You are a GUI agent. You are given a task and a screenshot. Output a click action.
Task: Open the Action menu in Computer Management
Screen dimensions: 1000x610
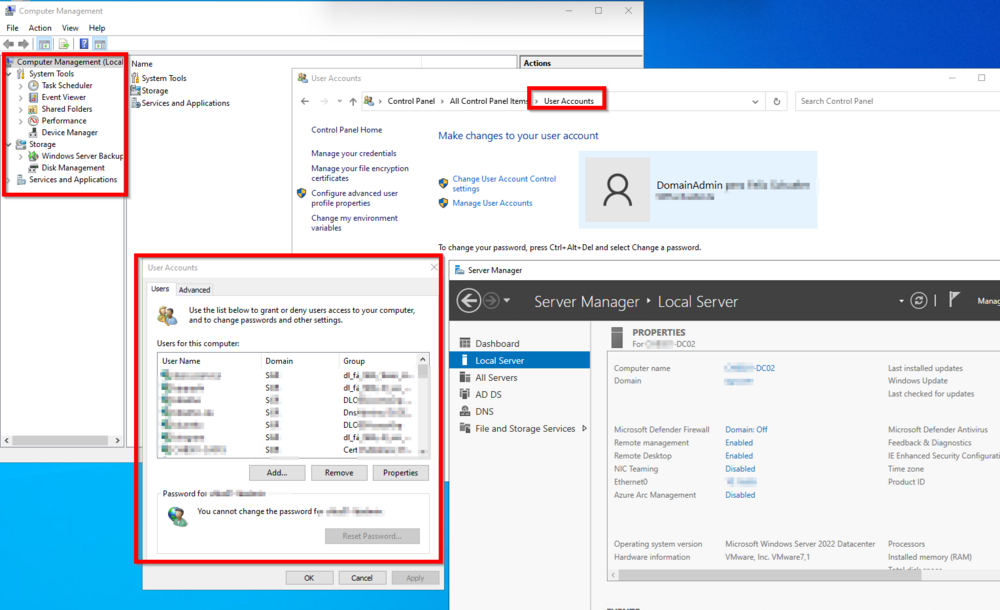(x=40, y=28)
